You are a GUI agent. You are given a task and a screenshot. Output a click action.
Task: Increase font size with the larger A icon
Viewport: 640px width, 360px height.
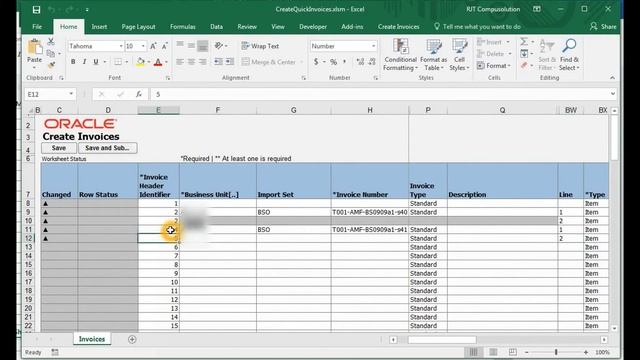[x=153, y=46]
